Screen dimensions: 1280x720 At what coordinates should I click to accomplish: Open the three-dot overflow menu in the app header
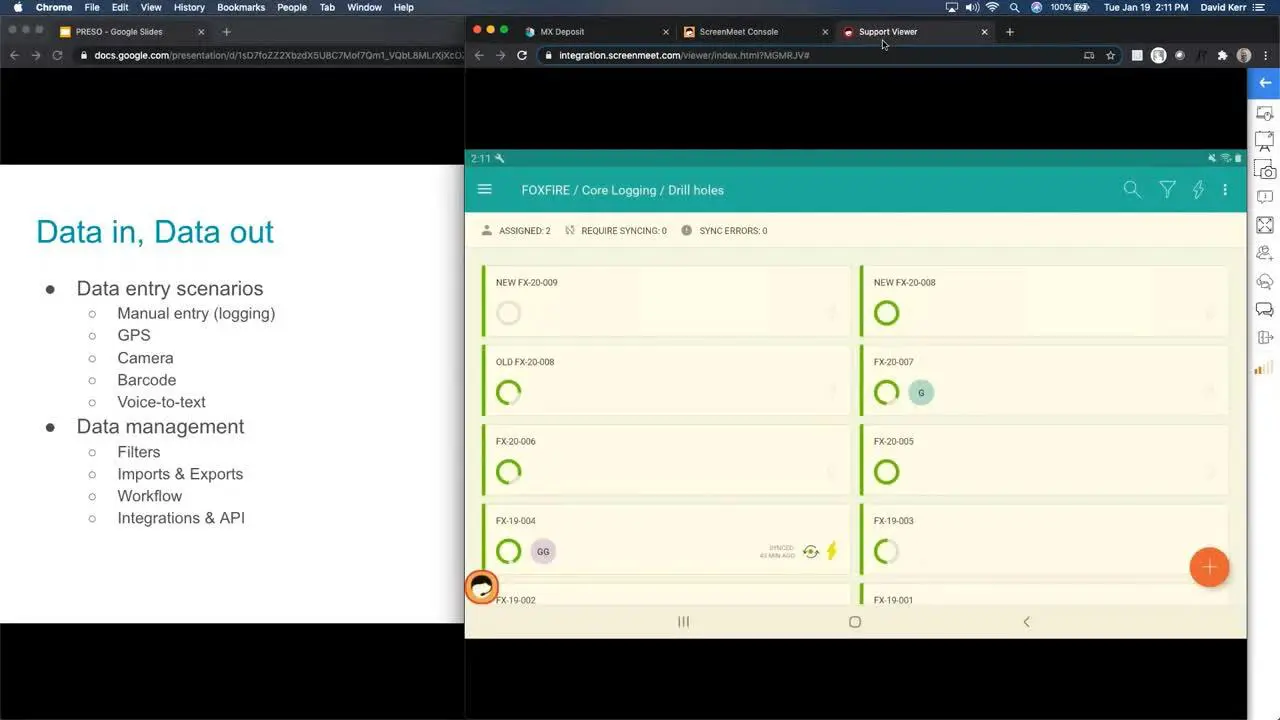pyautogui.click(x=1225, y=189)
